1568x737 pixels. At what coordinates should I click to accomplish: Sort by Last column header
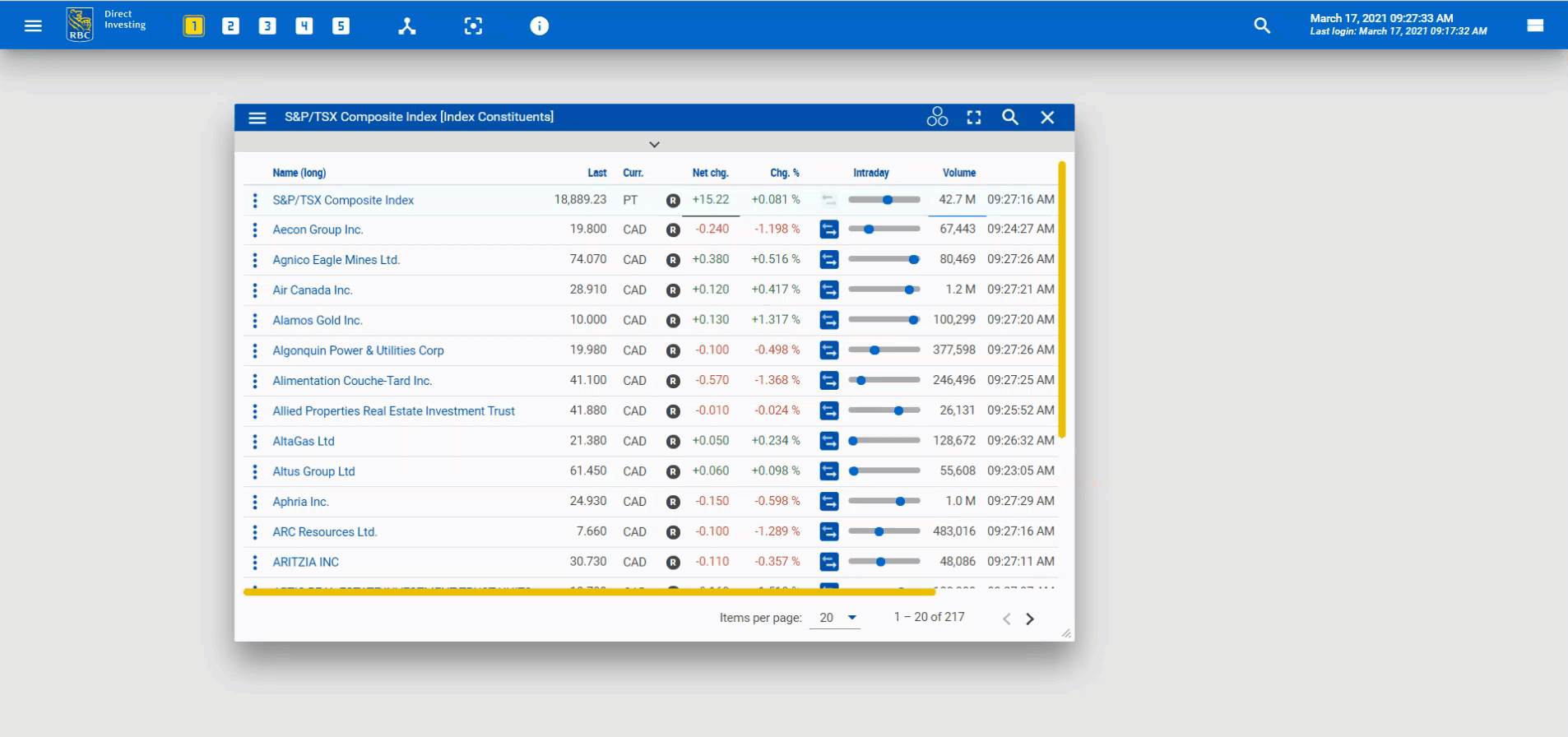(x=597, y=173)
